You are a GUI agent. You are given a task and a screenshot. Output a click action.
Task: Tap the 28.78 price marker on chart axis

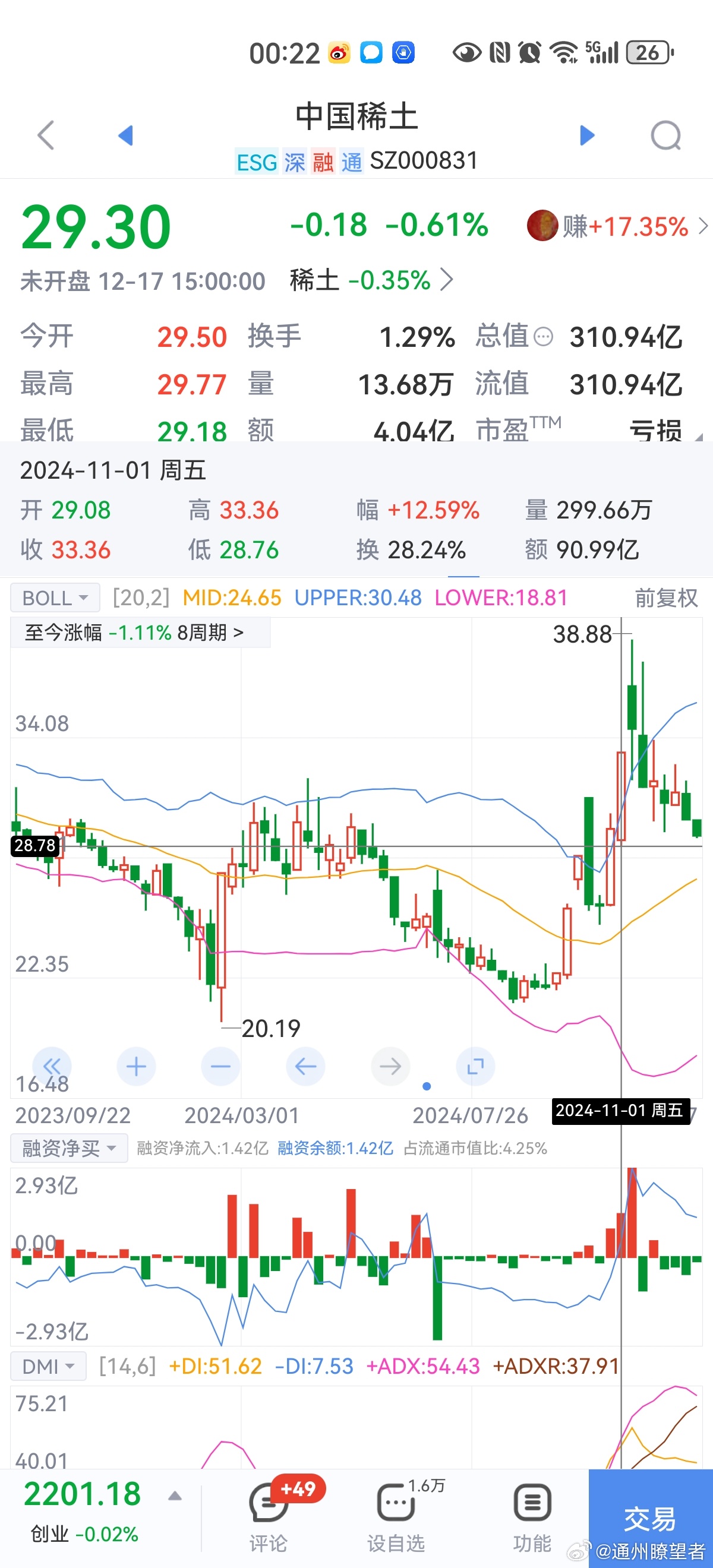(35, 846)
